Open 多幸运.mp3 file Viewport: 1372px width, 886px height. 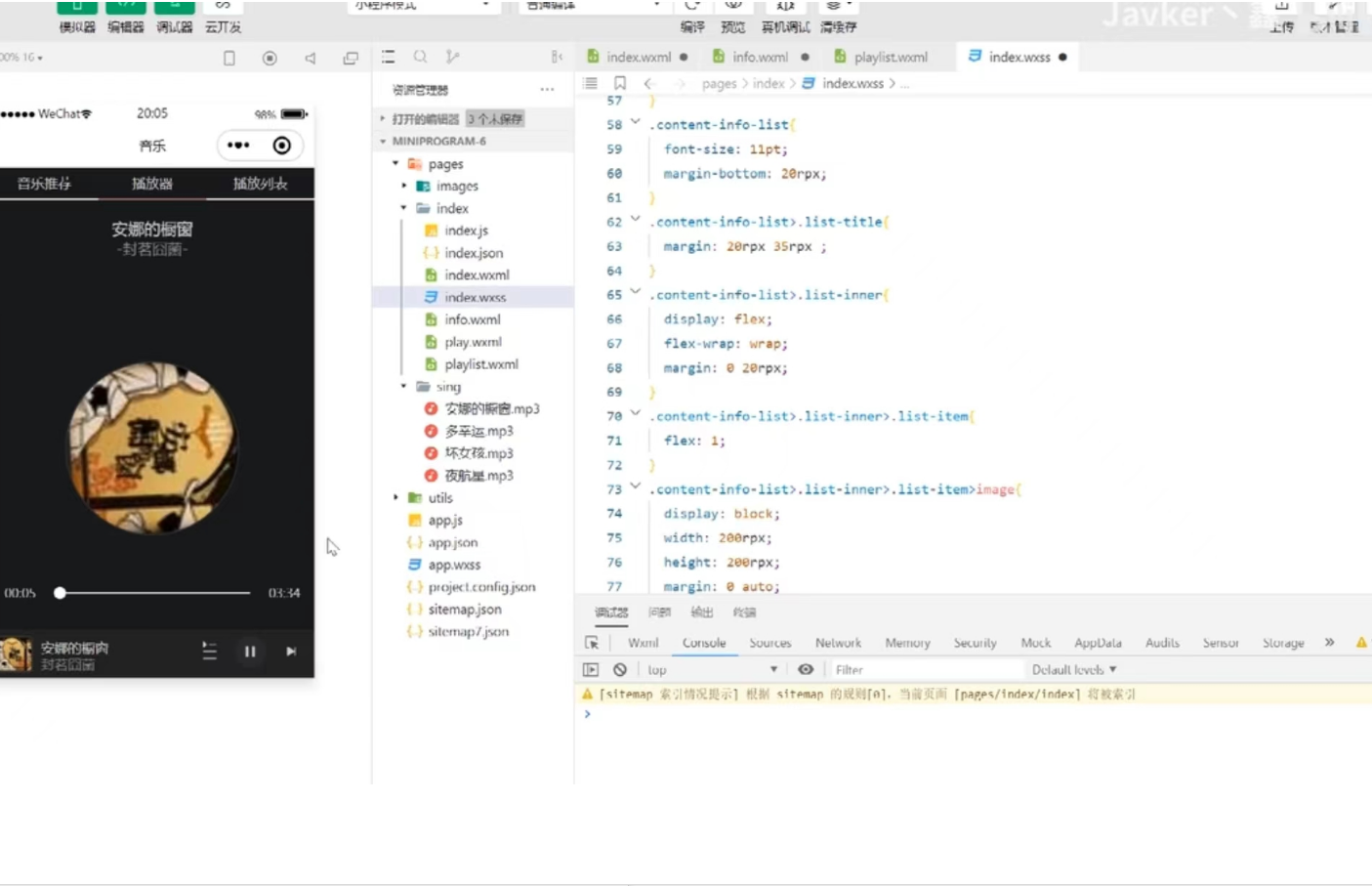tap(478, 431)
